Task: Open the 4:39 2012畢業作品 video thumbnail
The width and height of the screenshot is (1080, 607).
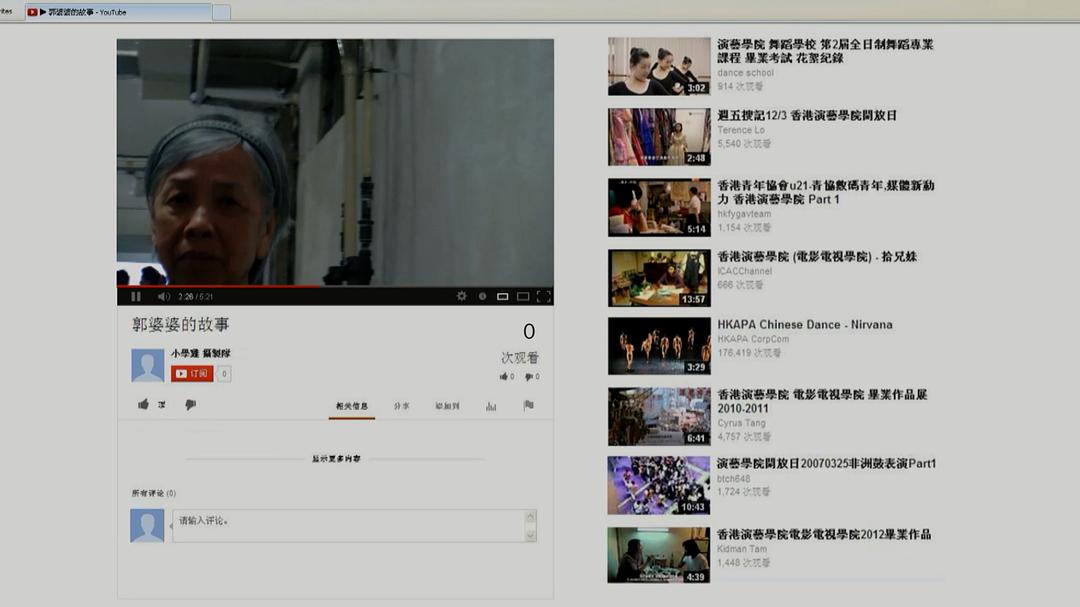Action: click(659, 555)
